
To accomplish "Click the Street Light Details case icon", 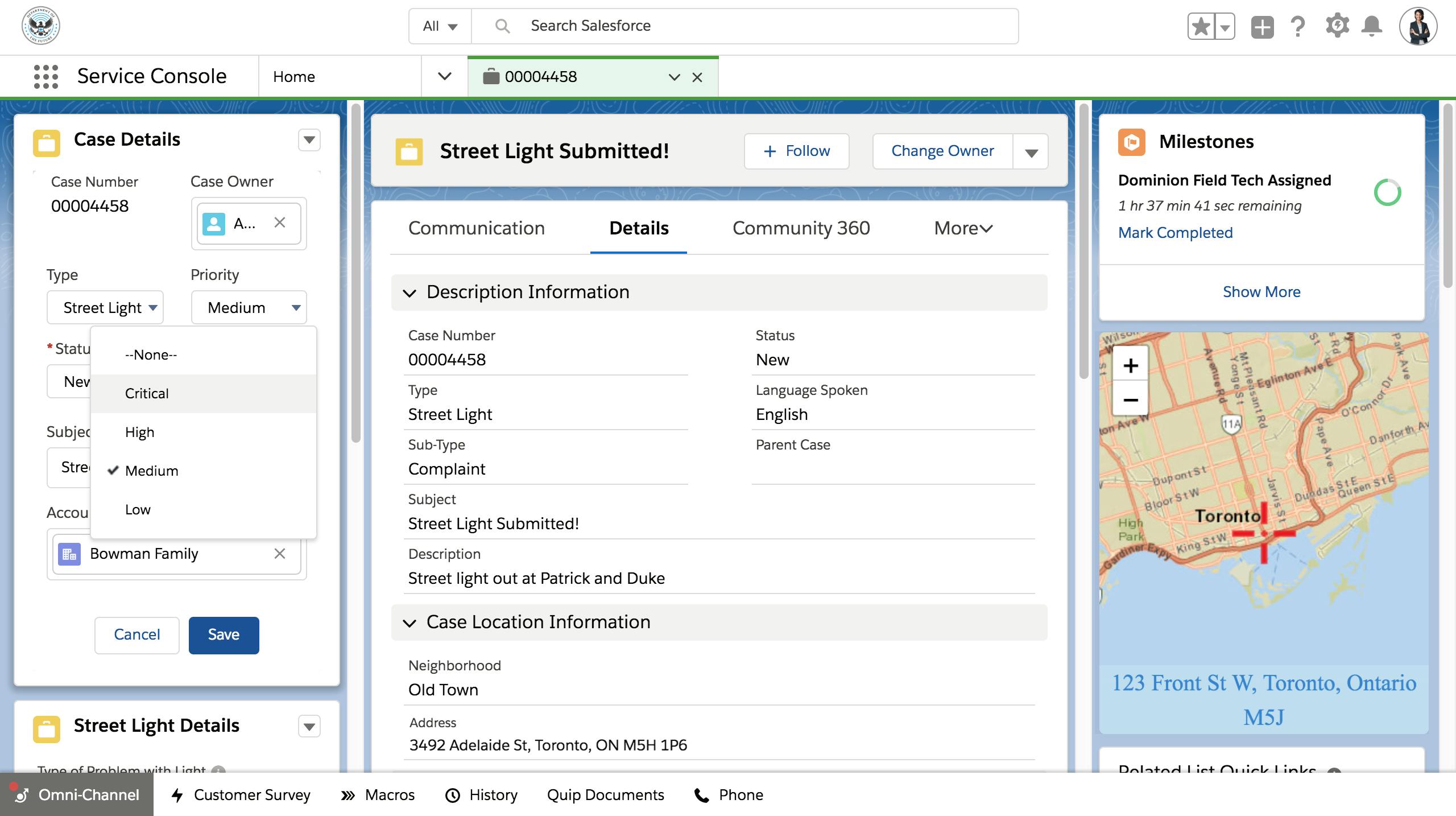I will [x=47, y=729].
